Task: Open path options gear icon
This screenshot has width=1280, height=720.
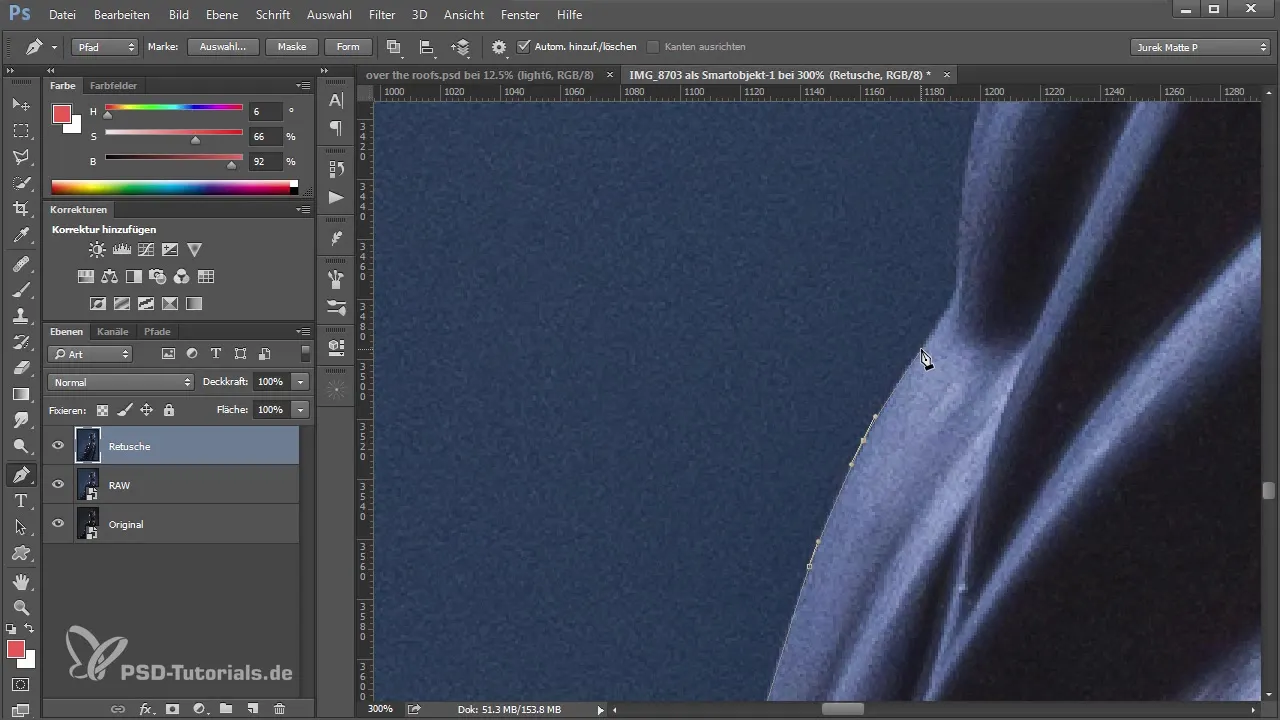Action: click(x=499, y=47)
